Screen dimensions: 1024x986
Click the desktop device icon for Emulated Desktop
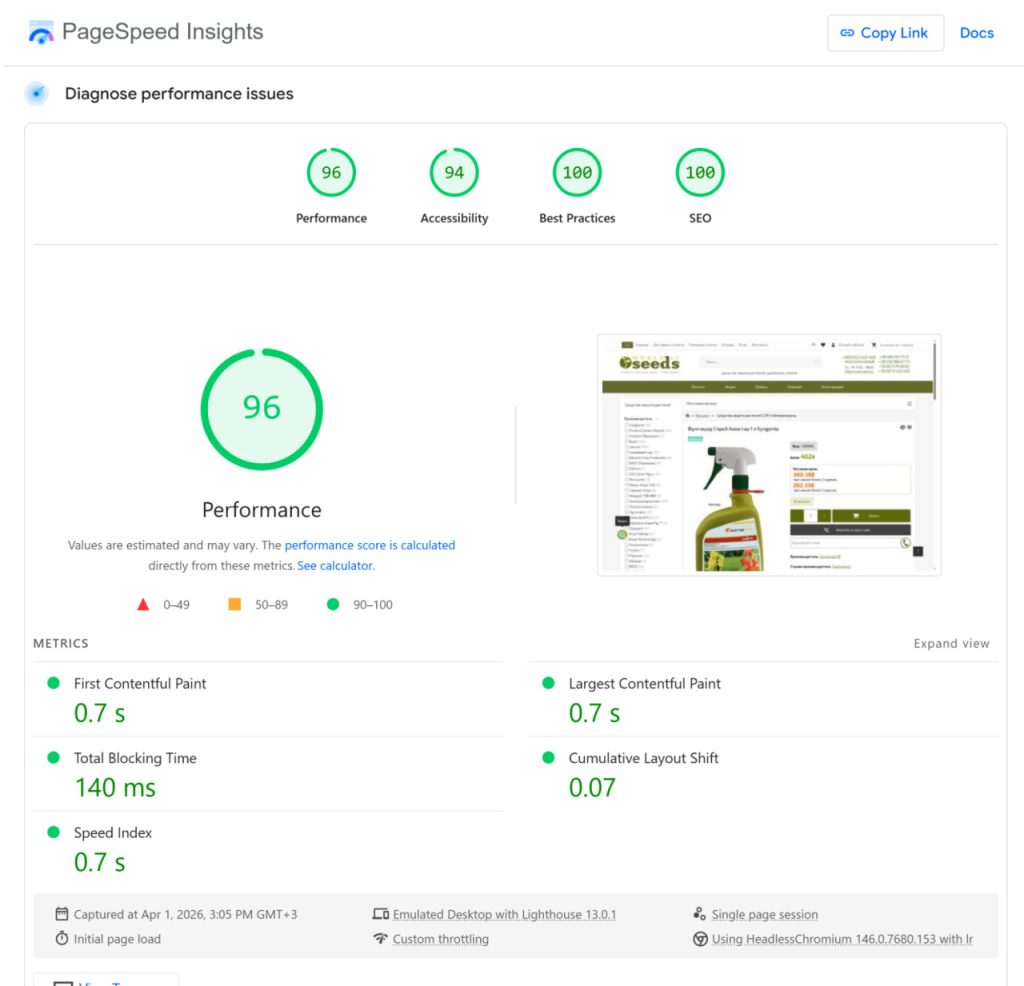(380, 914)
